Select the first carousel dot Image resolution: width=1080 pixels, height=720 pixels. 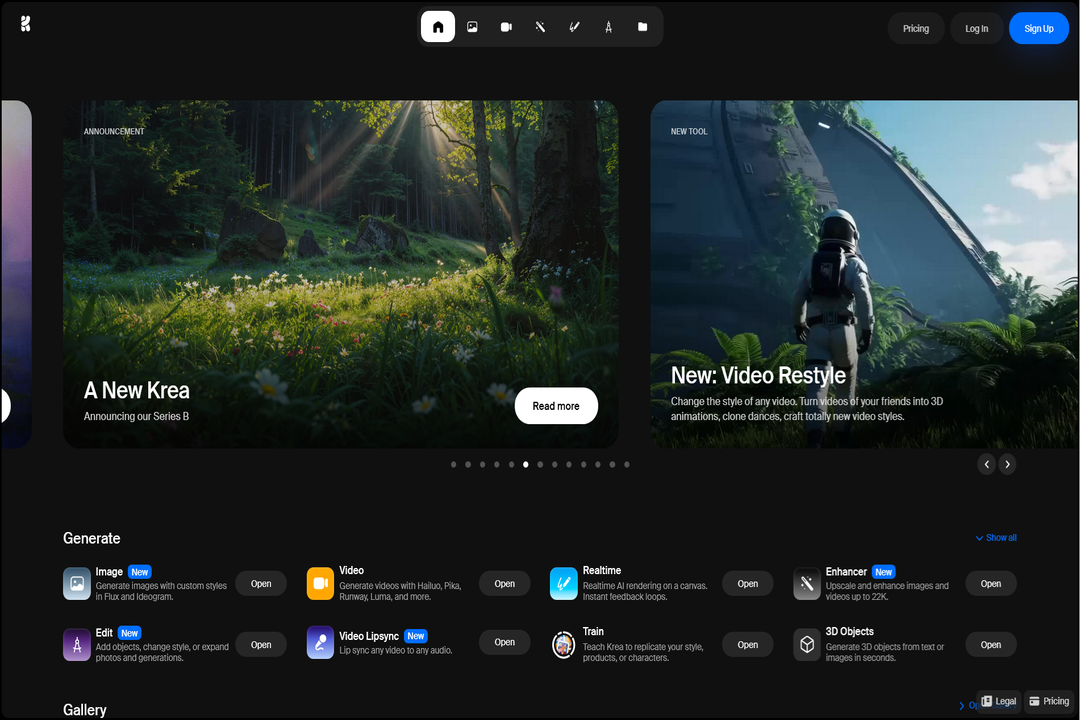(453, 464)
